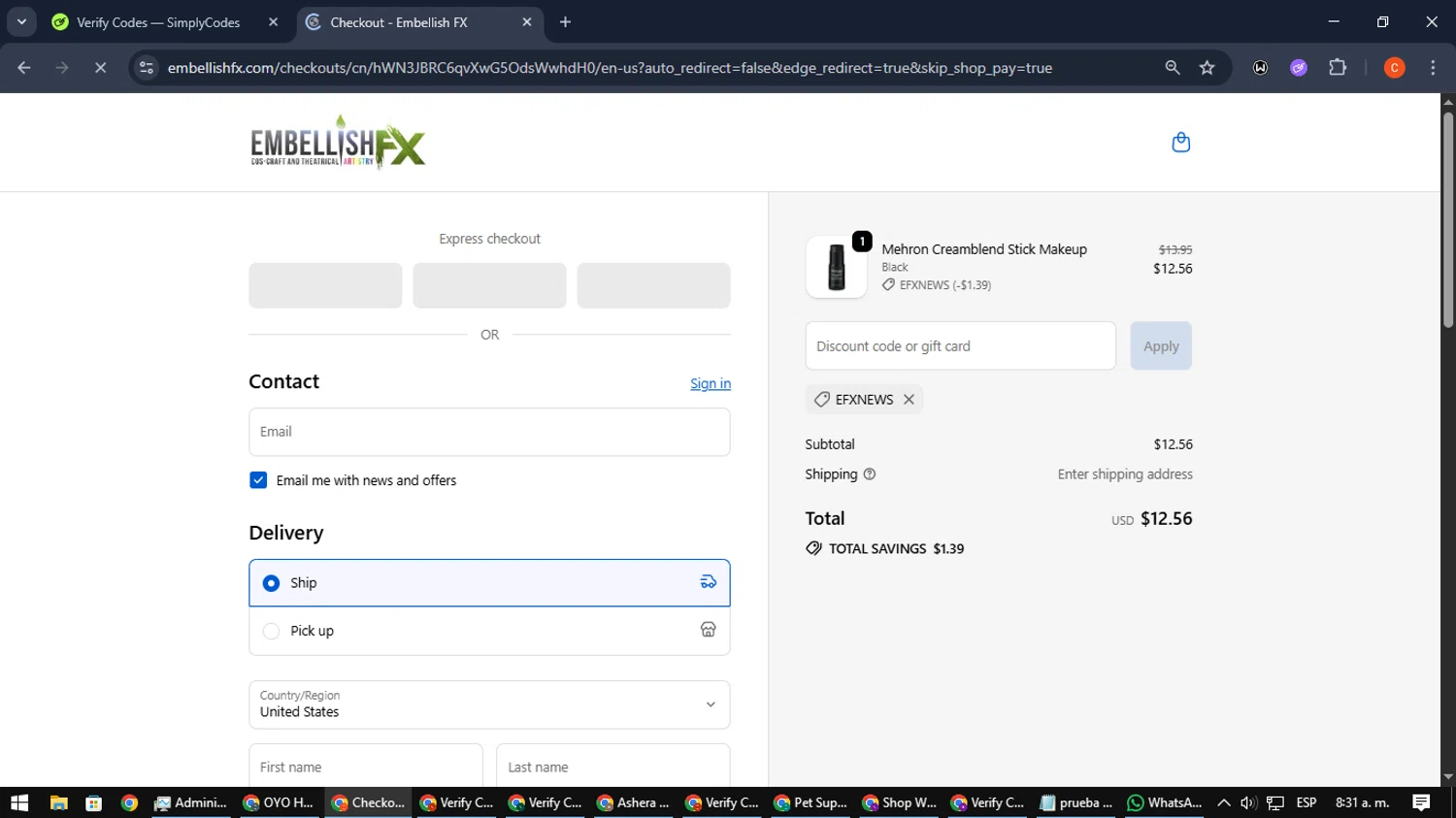1456x818 pixels.
Task: Click the TOTAL SAVINGS $1.39 text
Action: point(897,549)
